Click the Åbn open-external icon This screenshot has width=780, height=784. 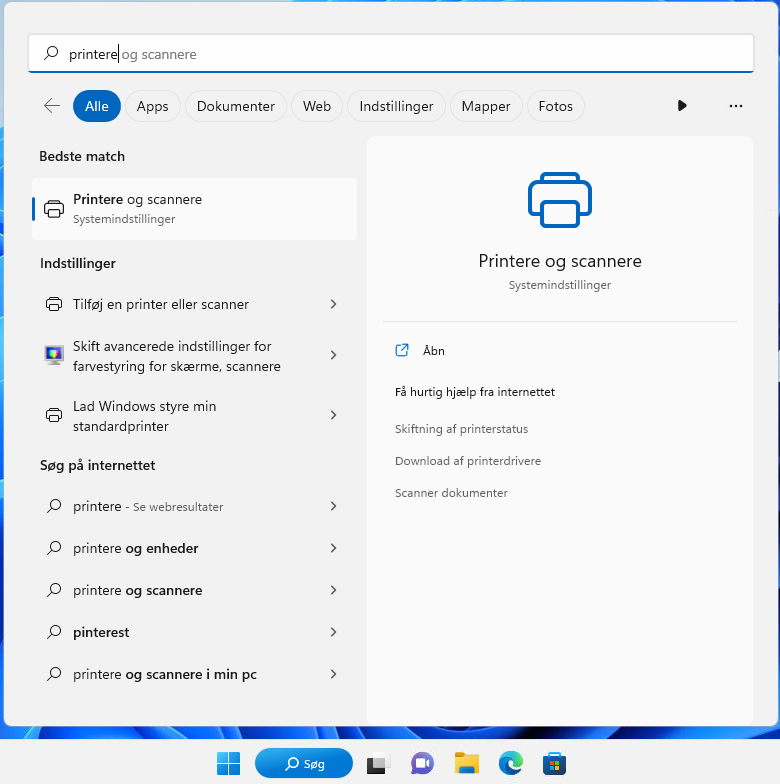(x=402, y=350)
